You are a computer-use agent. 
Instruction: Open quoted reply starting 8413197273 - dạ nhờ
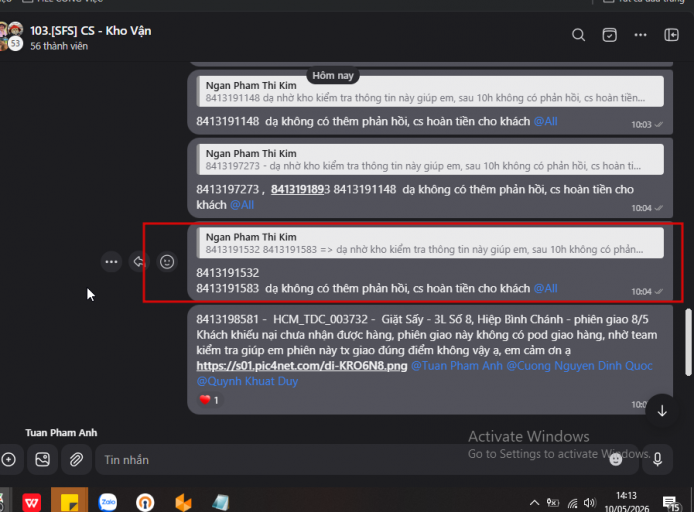point(431,160)
